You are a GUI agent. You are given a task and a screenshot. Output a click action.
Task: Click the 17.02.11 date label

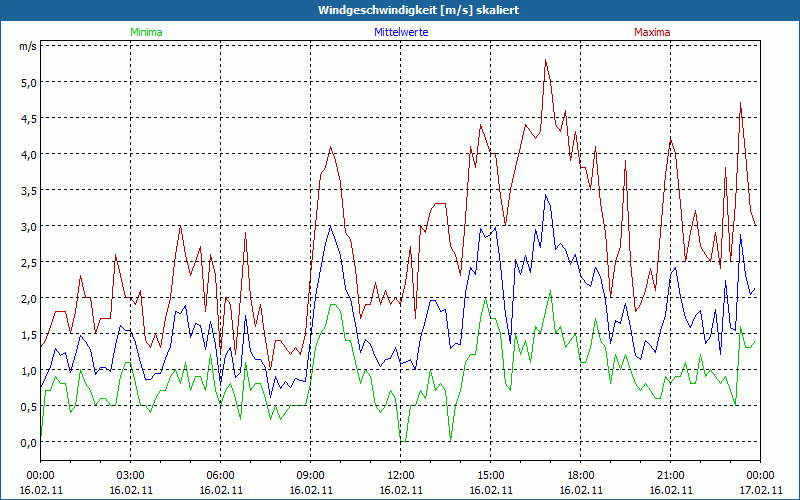pos(760,490)
